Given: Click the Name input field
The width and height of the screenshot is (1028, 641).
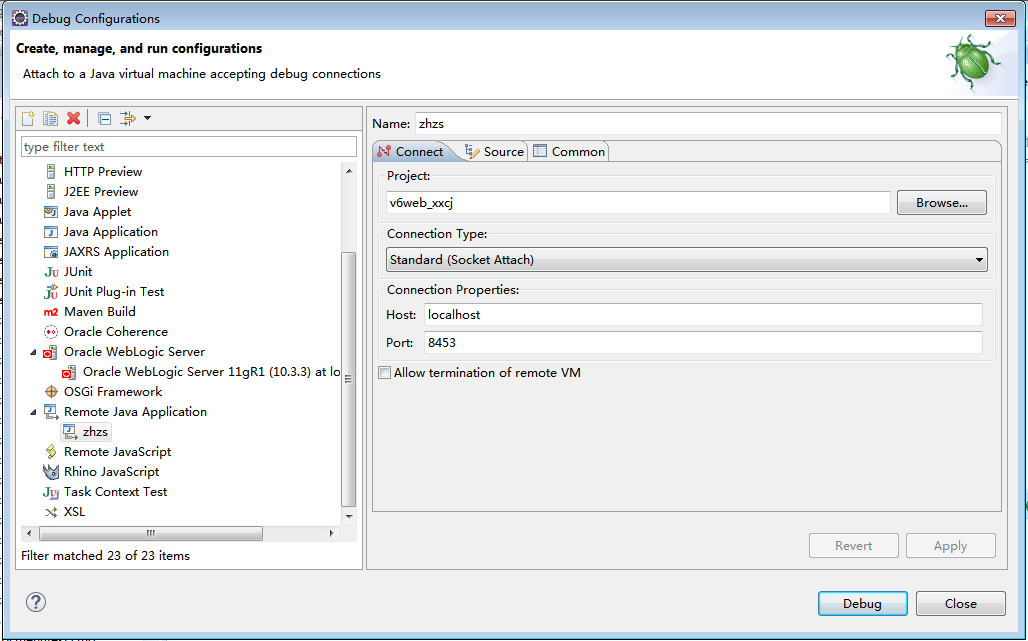Looking at the screenshot, I should [x=708, y=123].
